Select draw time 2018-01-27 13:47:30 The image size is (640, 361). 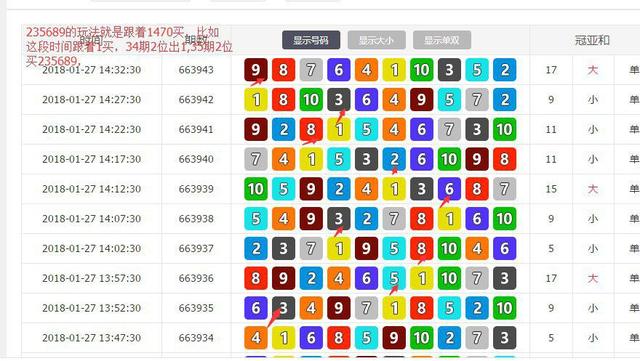point(91,338)
